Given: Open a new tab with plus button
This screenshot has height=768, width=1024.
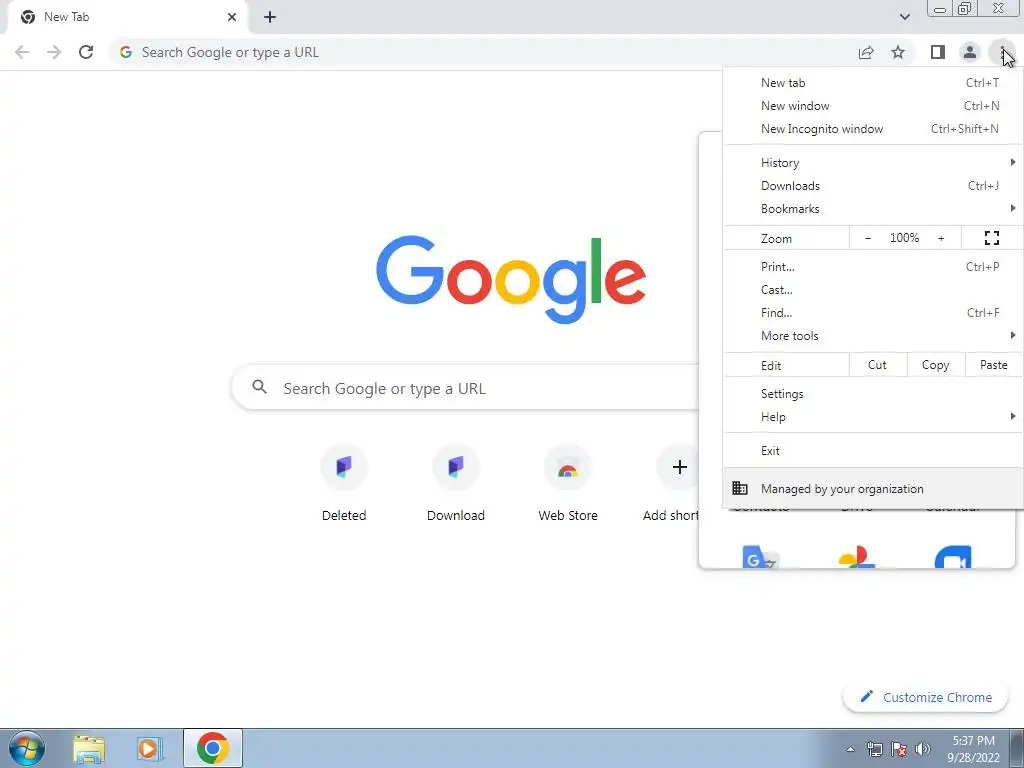Looking at the screenshot, I should (x=270, y=17).
